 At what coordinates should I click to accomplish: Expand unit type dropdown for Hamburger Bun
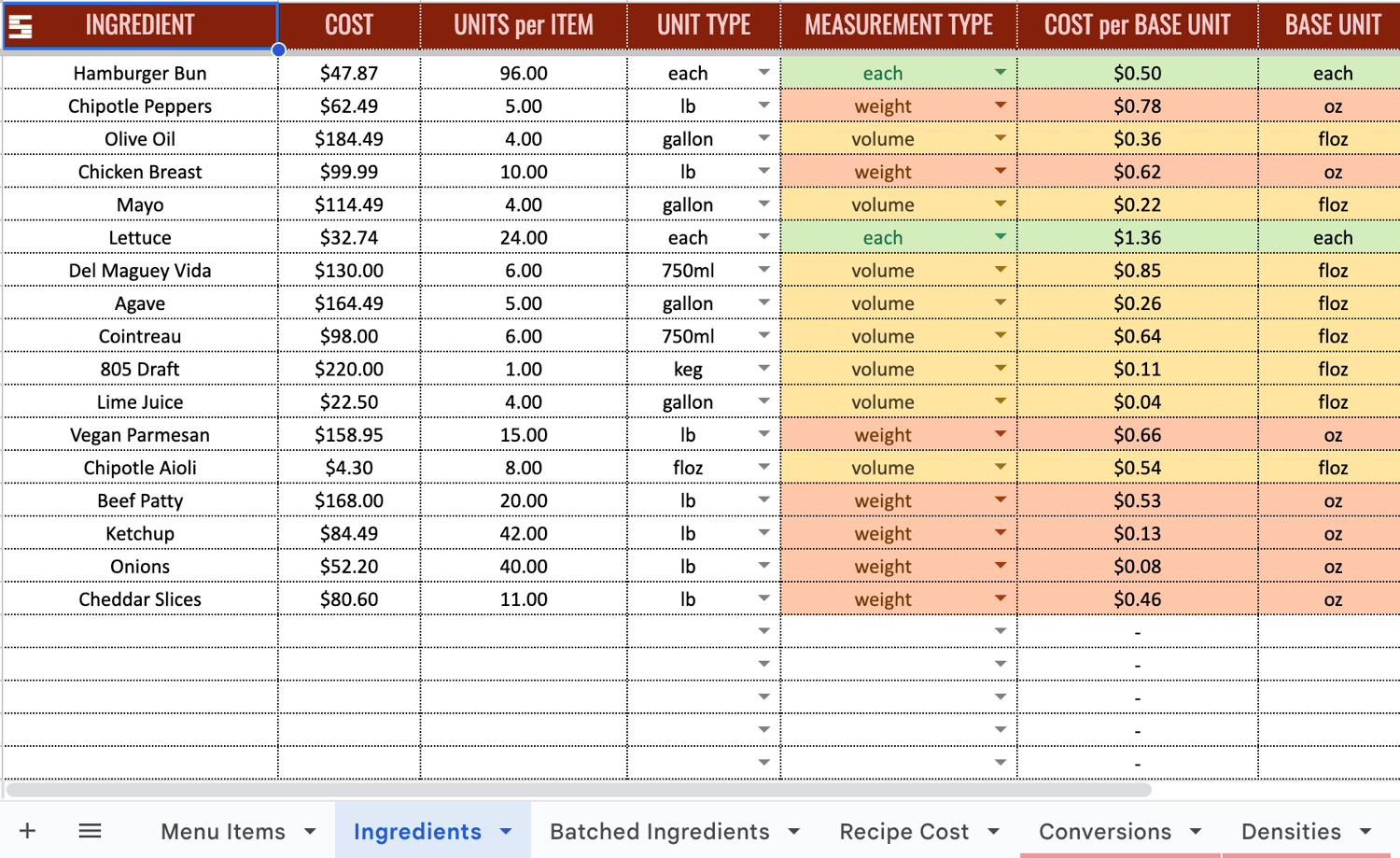(763, 73)
